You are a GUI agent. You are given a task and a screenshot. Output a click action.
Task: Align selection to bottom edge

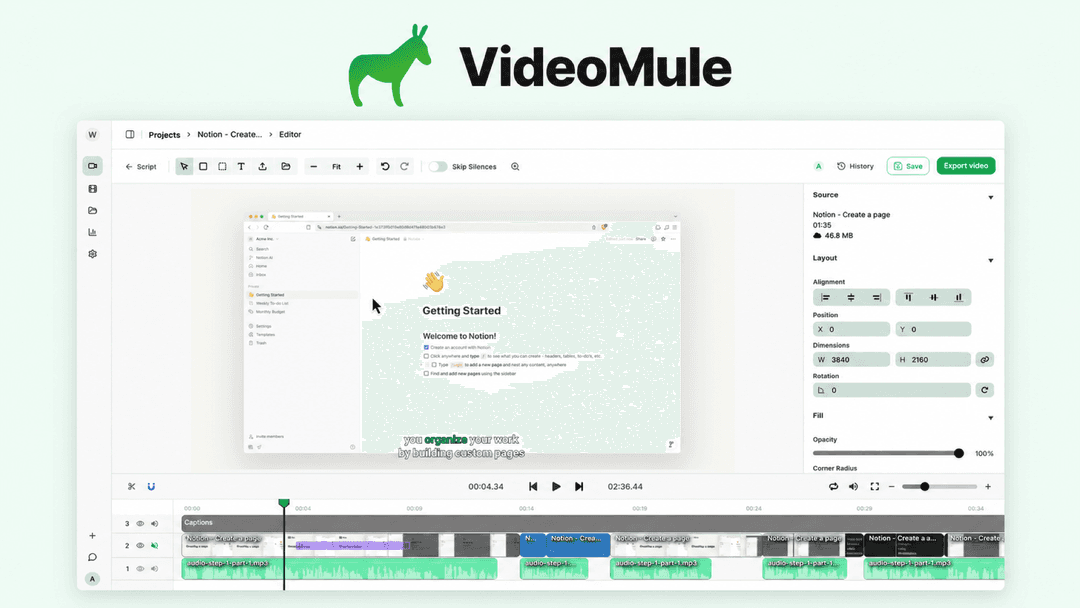point(958,297)
